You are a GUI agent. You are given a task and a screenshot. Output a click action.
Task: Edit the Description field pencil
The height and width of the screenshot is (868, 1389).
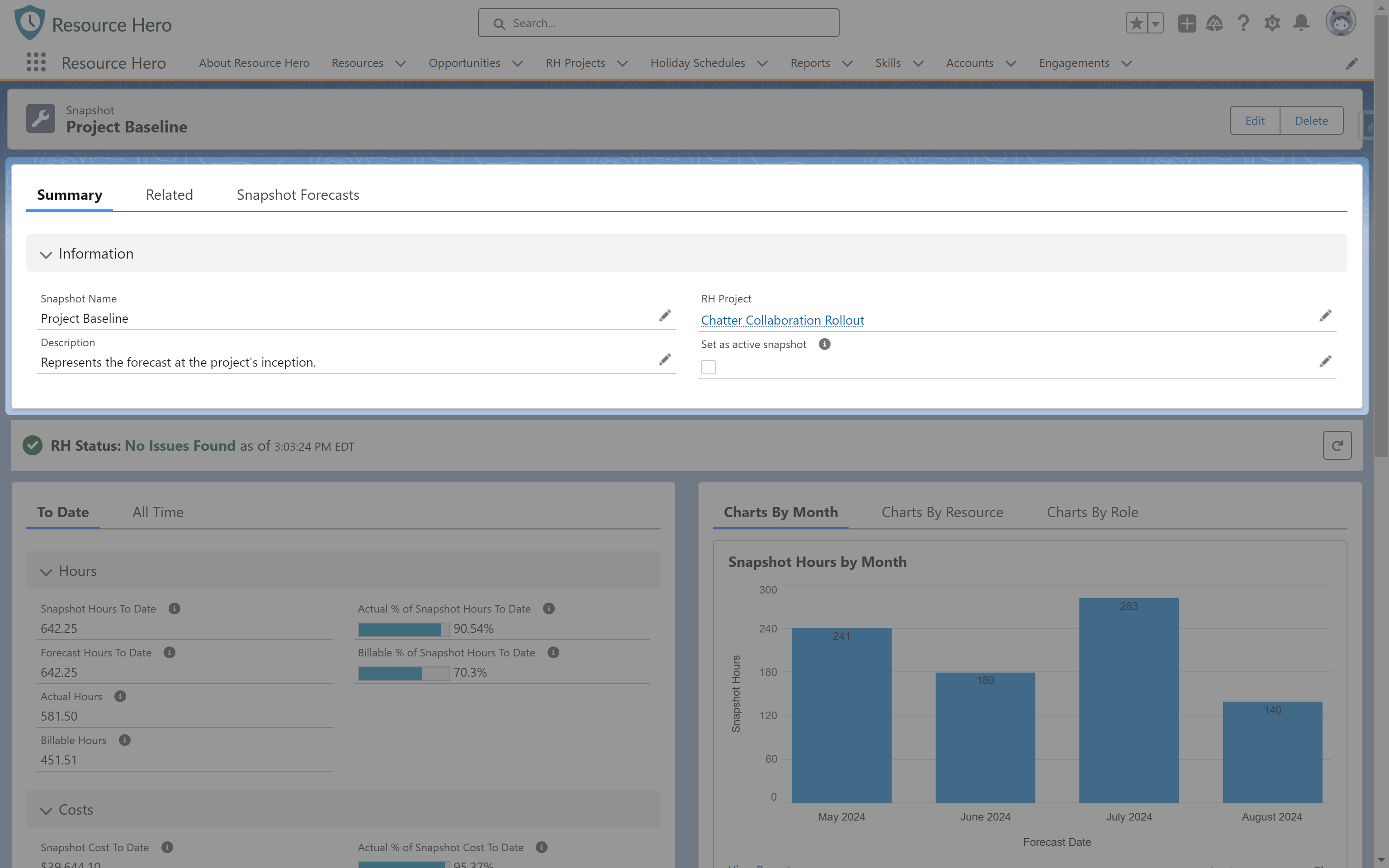point(665,359)
